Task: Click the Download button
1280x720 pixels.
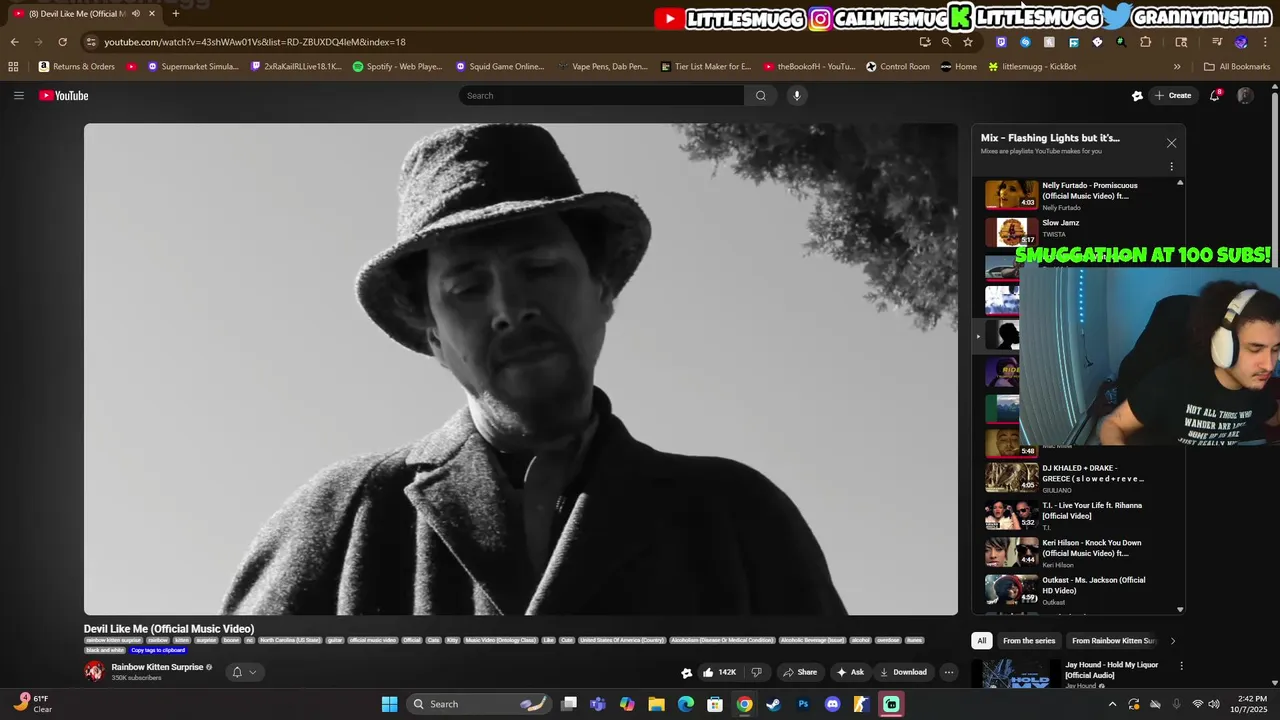Action: pyautogui.click(x=903, y=672)
